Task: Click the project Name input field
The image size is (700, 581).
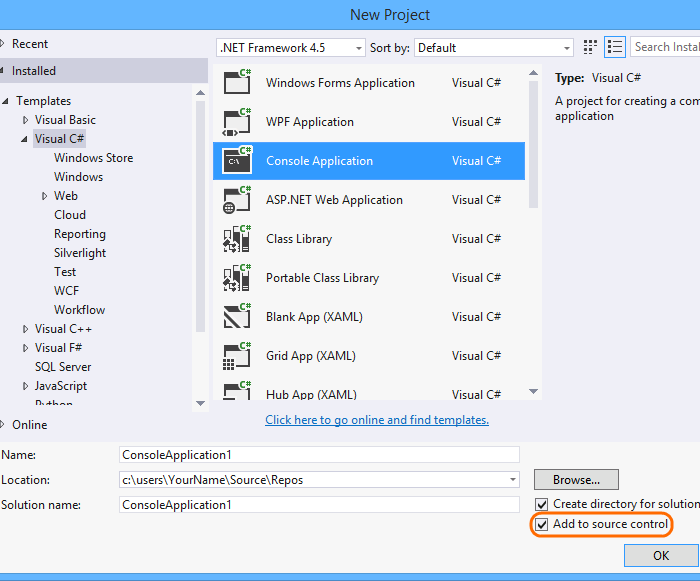Action: click(x=319, y=454)
